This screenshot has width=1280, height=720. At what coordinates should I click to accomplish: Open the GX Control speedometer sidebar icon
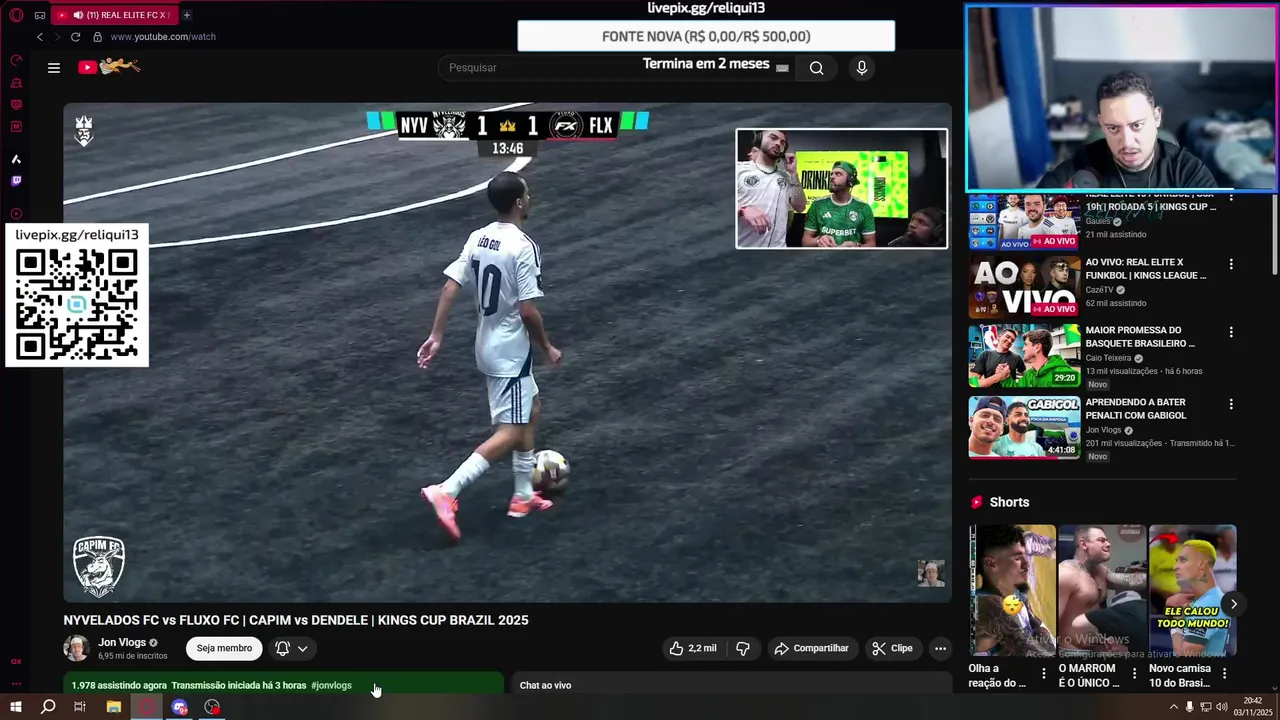pos(16,60)
